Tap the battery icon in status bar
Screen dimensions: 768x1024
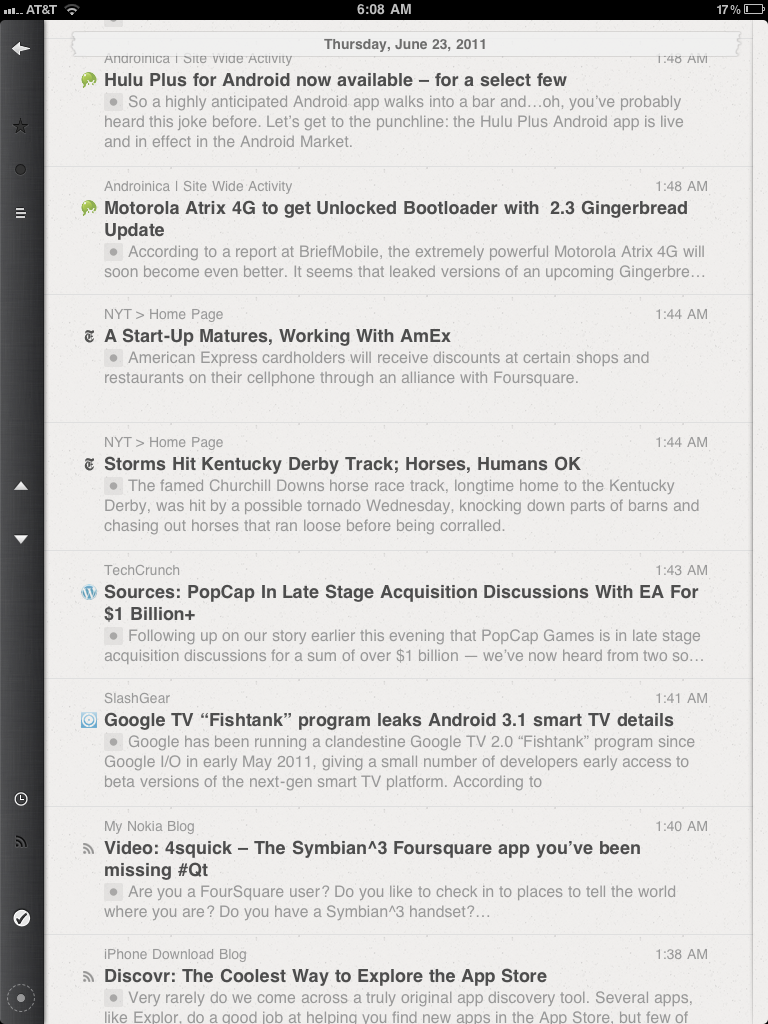pyautogui.click(x=754, y=9)
